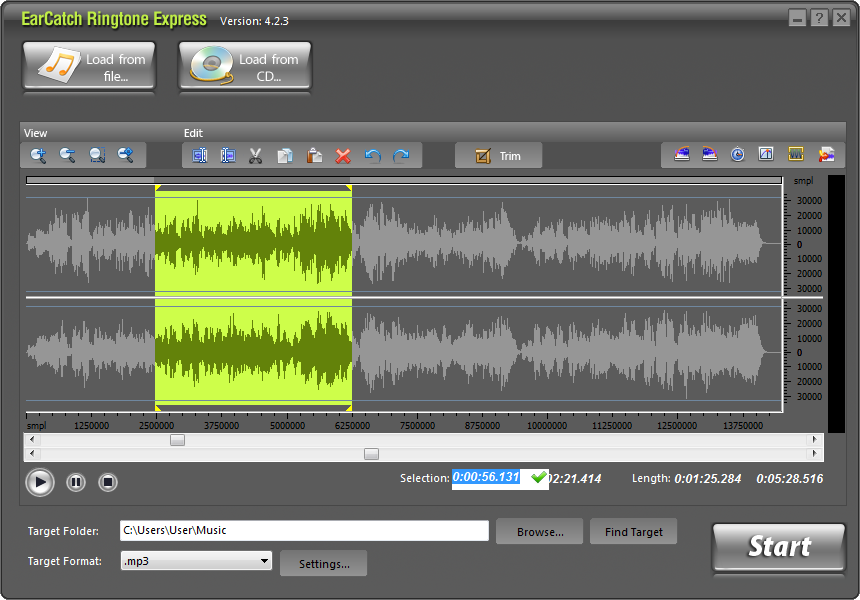
Task: Redo the last edit
Action: 401,156
